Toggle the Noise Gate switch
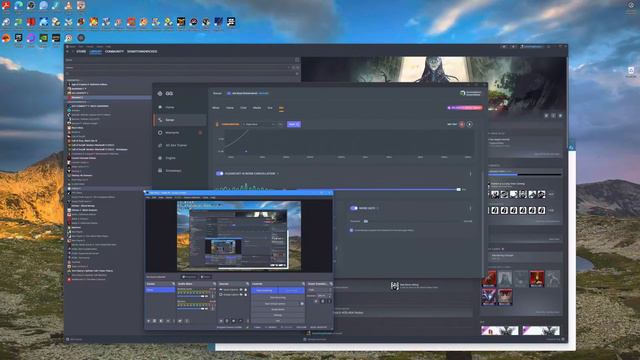The width and height of the screenshot is (640, 360). pos(354,208)
